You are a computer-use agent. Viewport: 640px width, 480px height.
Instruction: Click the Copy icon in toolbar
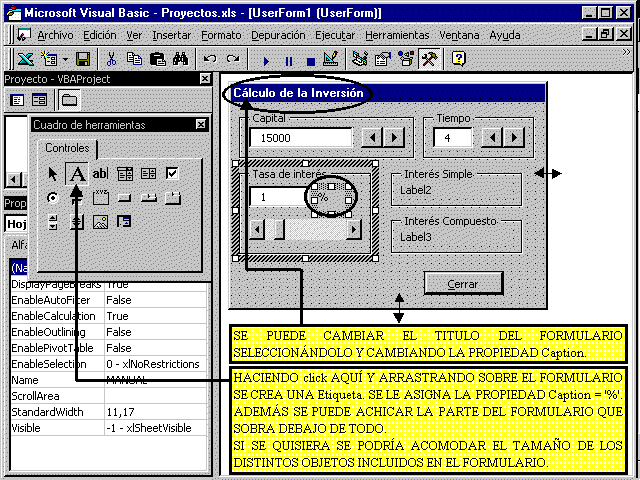pos(134,60)
